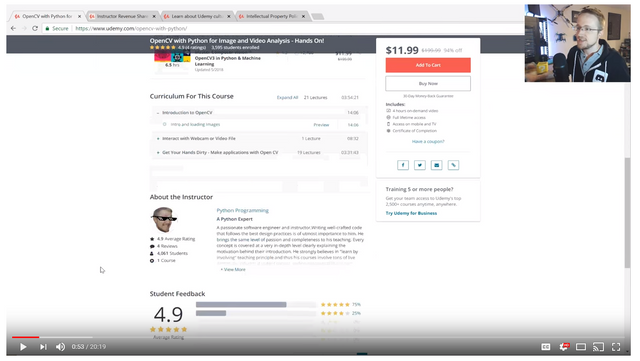Share the course on Twitter
Viewport: 640px width, 361px height.
[420, 165]
